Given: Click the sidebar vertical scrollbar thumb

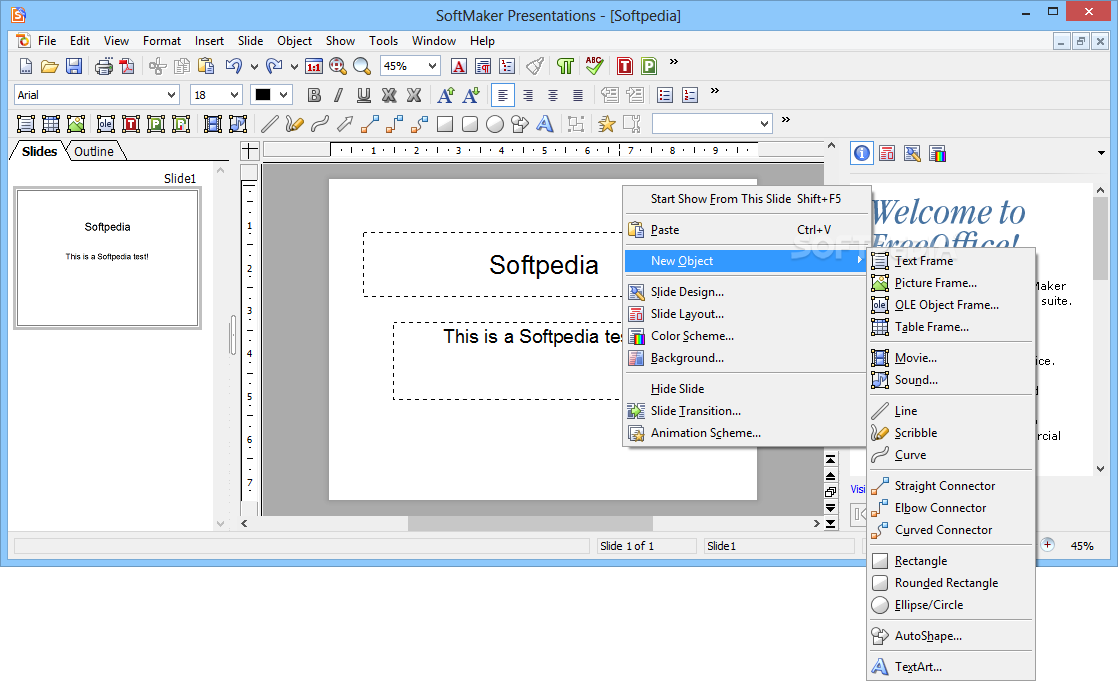Looking at the screenshot, I should pyautogui.click(x=1100, y=239).
